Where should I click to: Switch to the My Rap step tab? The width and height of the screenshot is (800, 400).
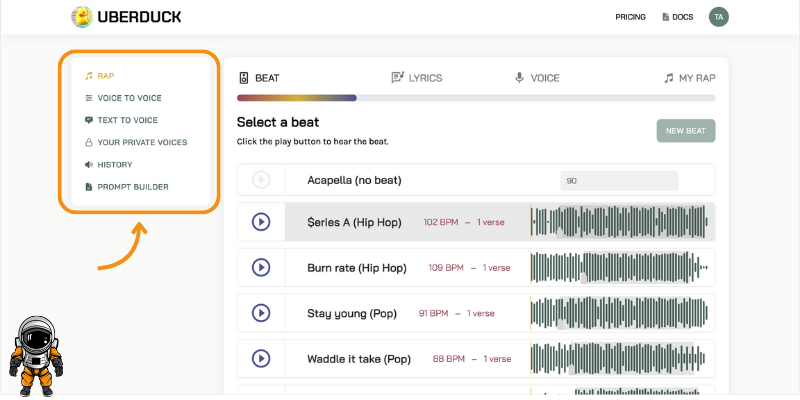690,78
